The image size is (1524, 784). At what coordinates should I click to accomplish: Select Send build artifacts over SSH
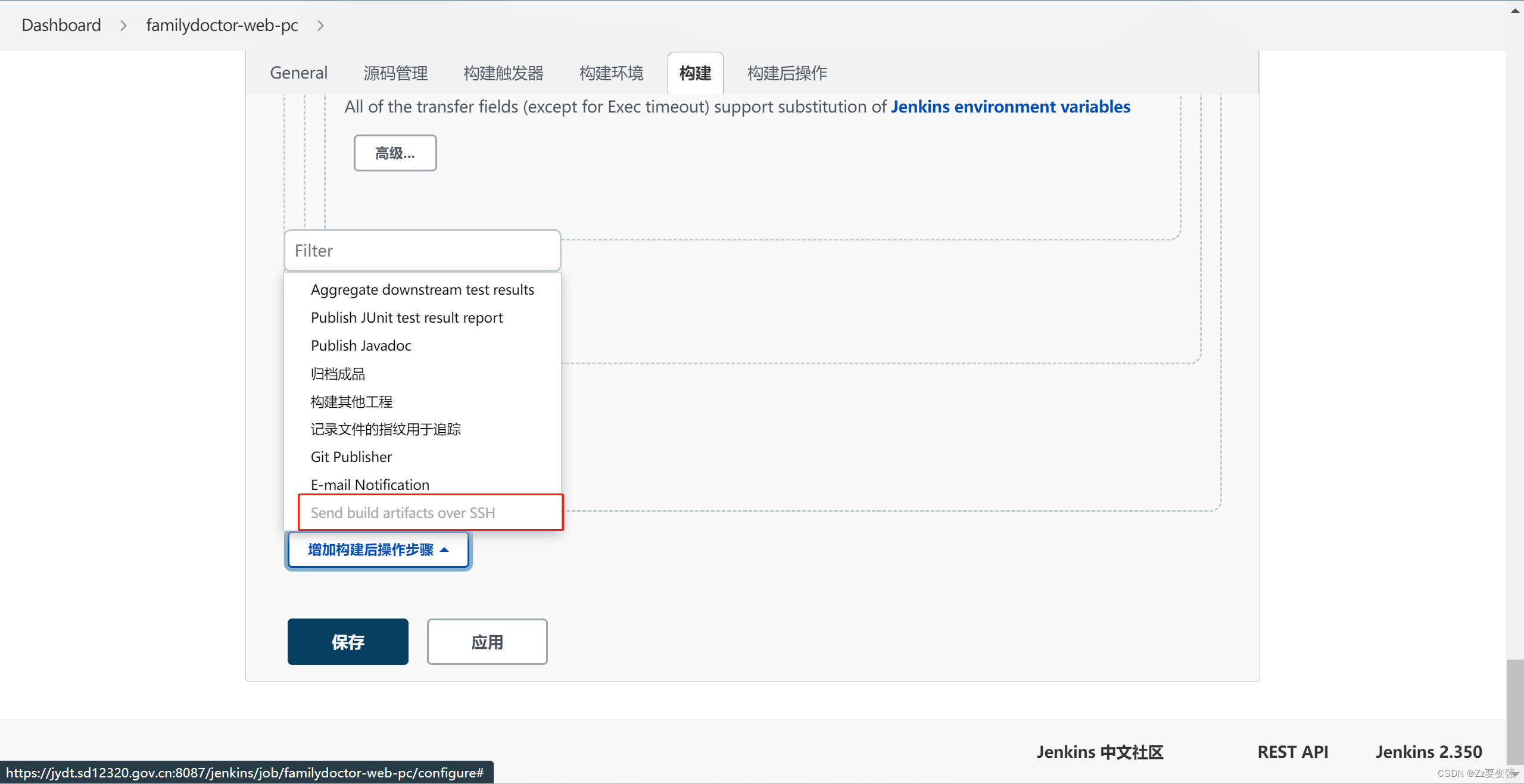402,513
